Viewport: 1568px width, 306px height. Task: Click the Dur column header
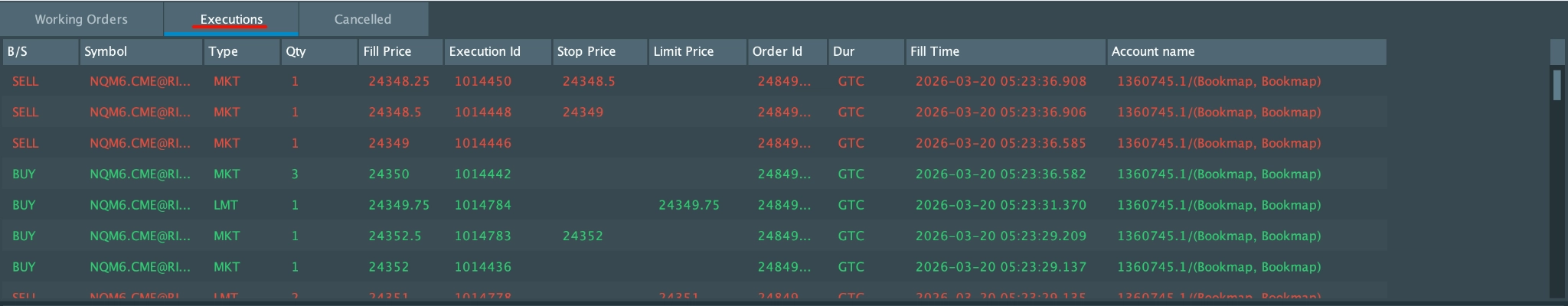click(866, 52)
